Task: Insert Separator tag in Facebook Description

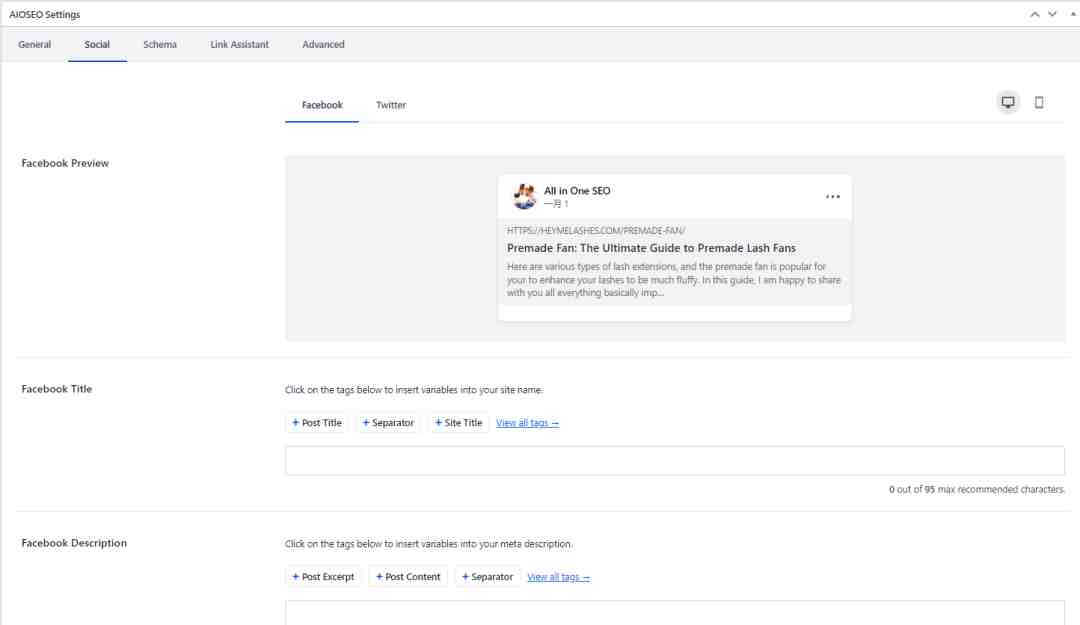Action: point(487,577)
